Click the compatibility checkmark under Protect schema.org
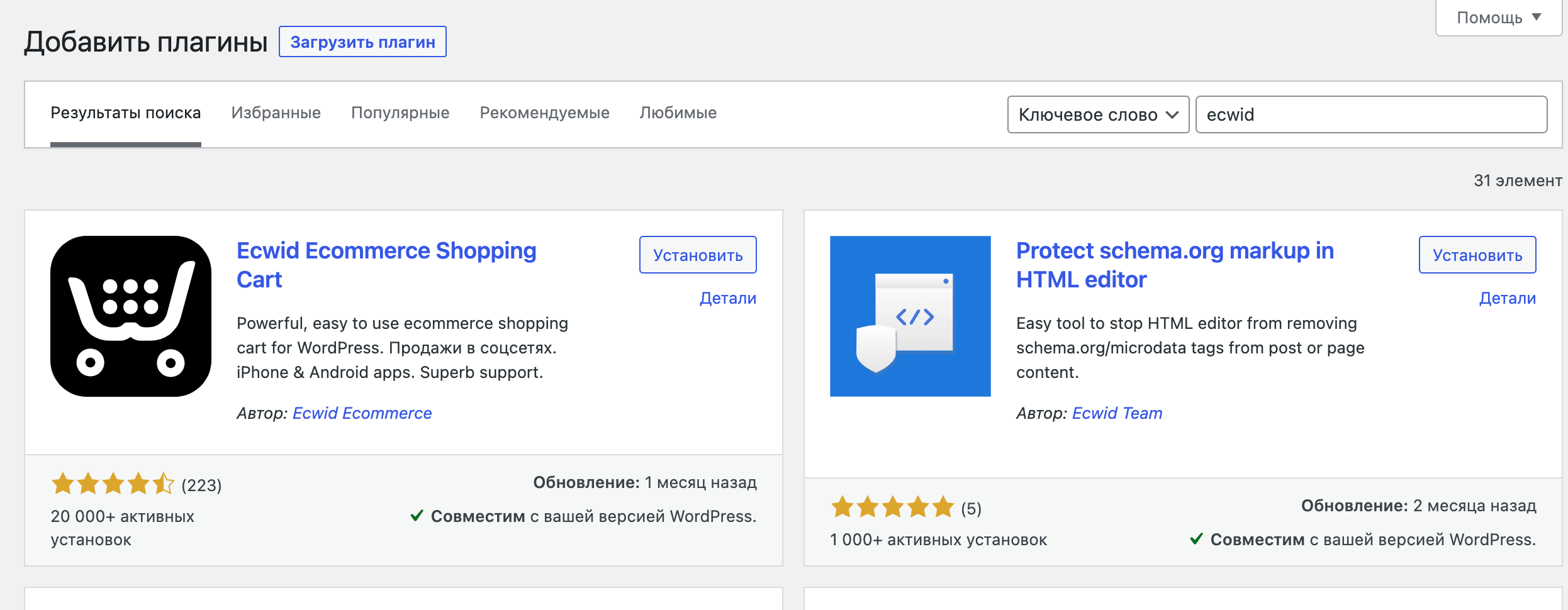 coord(1196,540)
